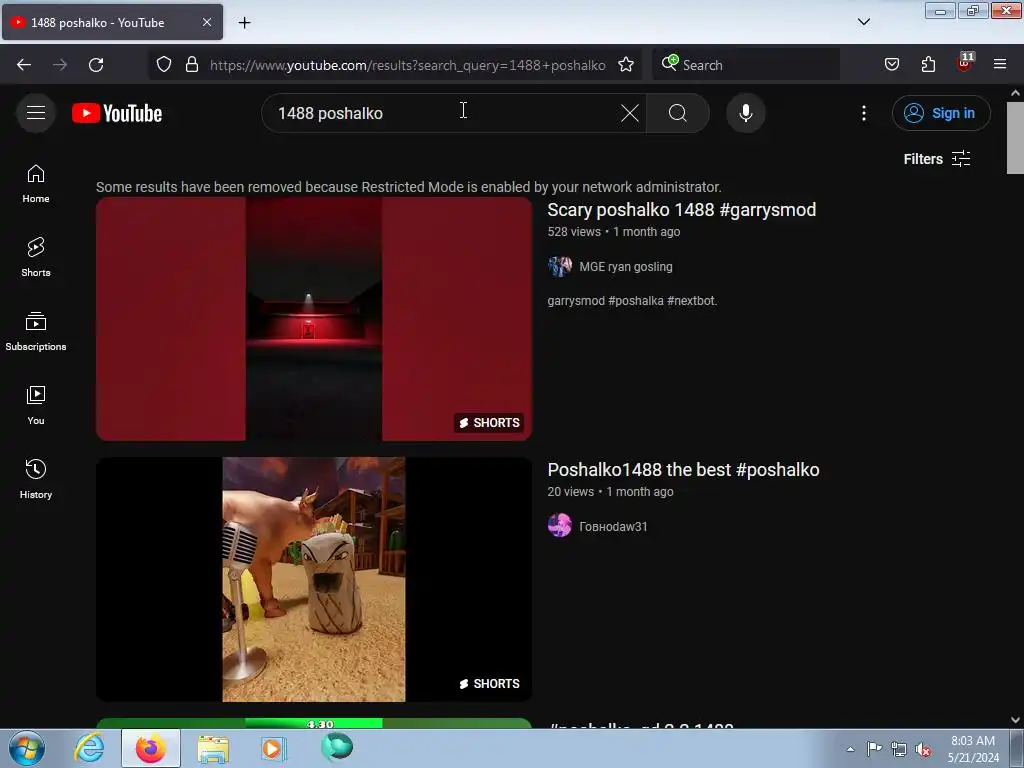Start voice search with the microphone icon
This screenshot has height=768, width=1024.
point(745,113)
